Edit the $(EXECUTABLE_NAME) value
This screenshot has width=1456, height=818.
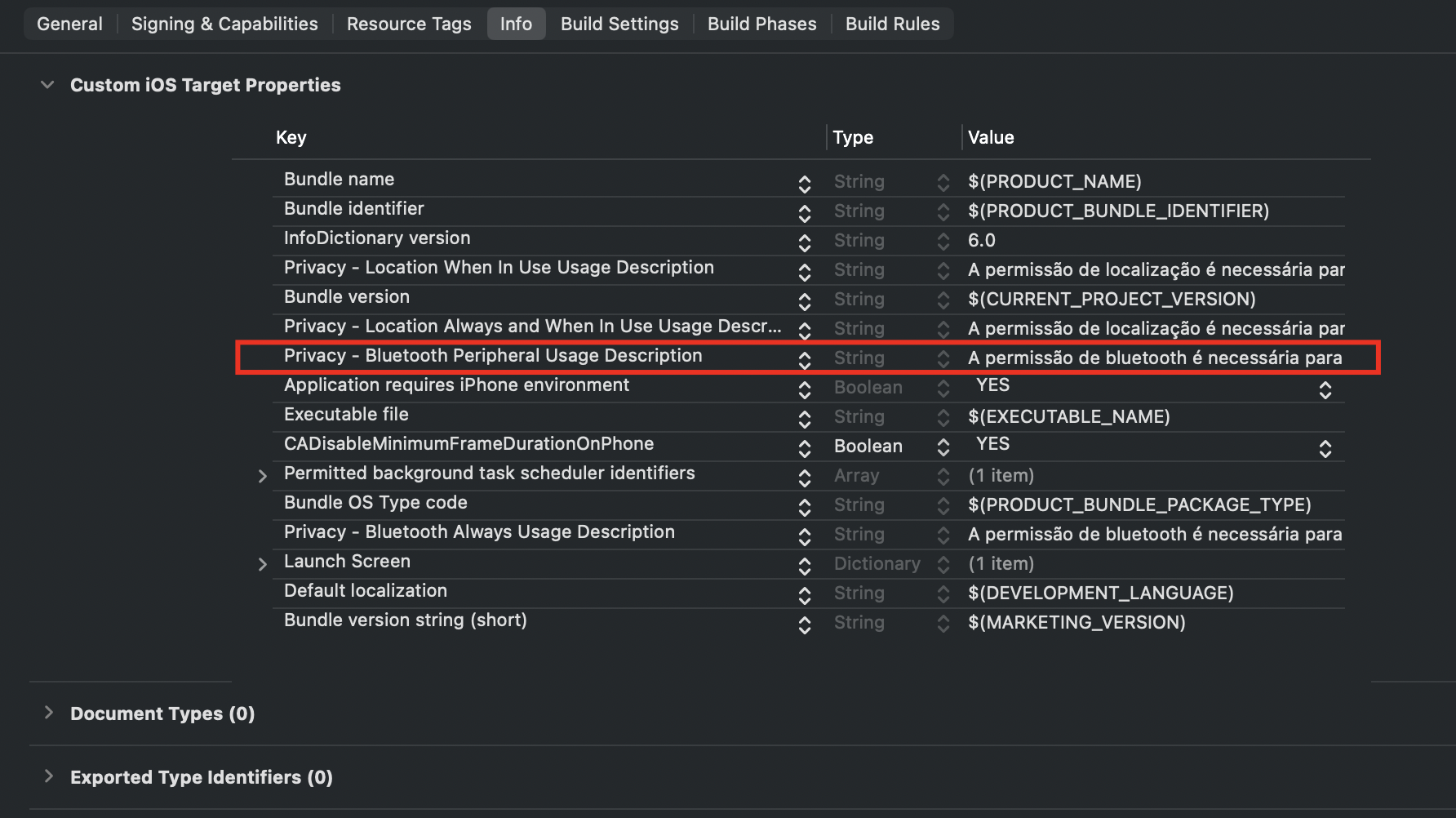[1069, 417]
